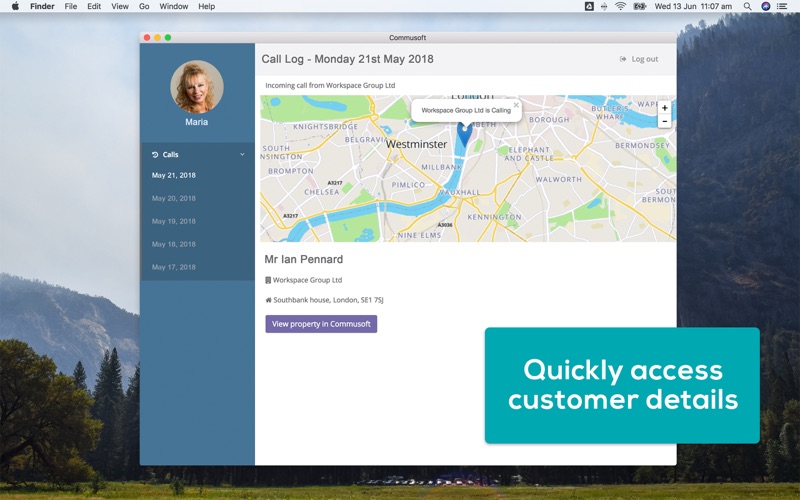The width and height of the screenshot is (800, 500).
Task: Select May 19, 2018 call log
Action: coord(173,221)
